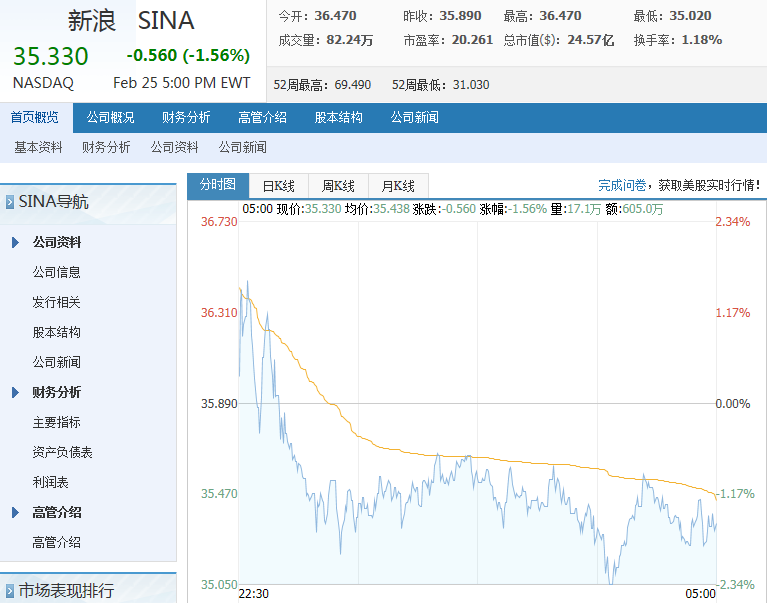The image size is (767, 603).
Task: Select 利润表 in the sidebar
Action: [x=50, y=483]
